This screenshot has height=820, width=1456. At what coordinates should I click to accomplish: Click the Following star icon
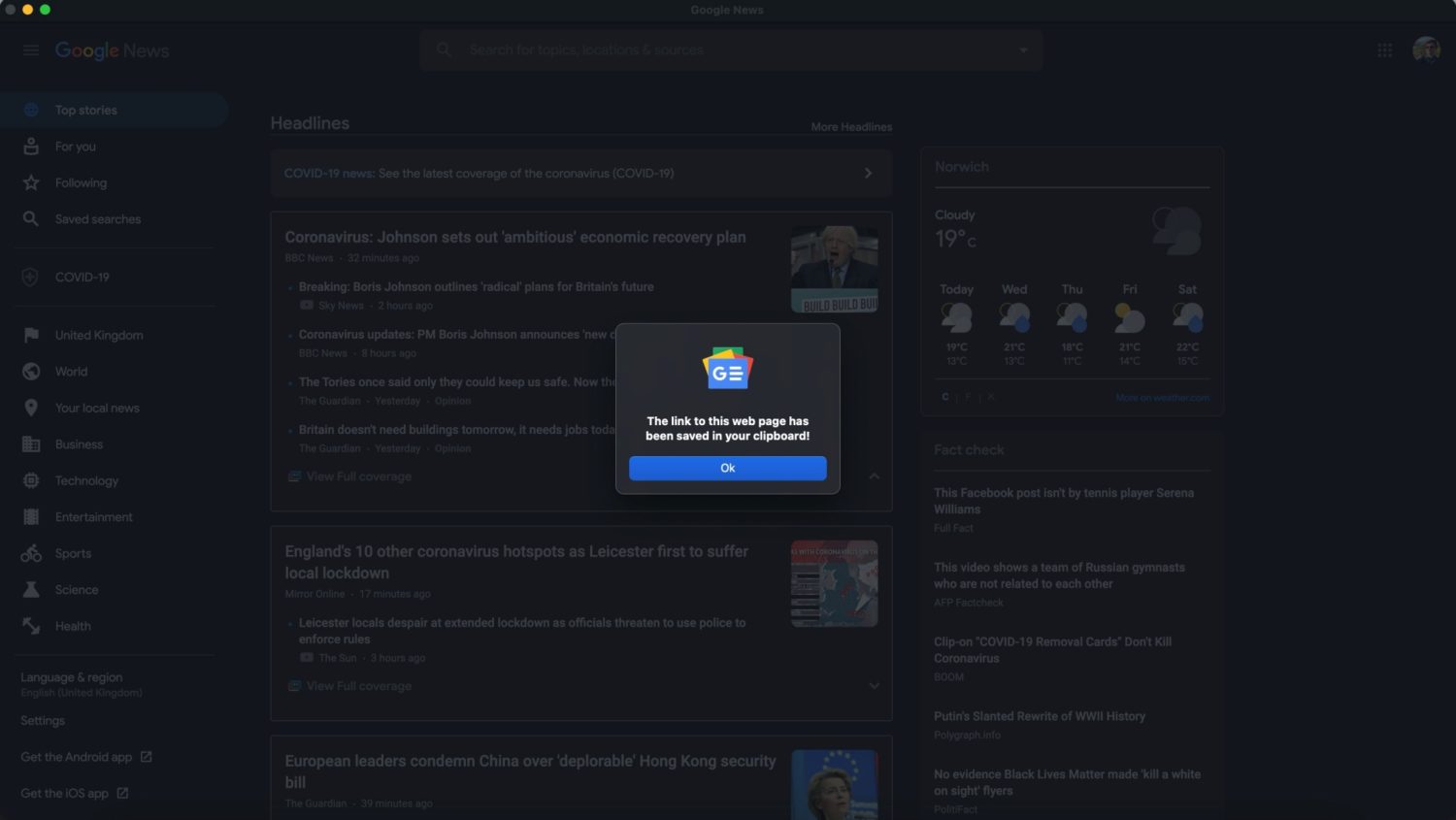[x=31, y=182]
